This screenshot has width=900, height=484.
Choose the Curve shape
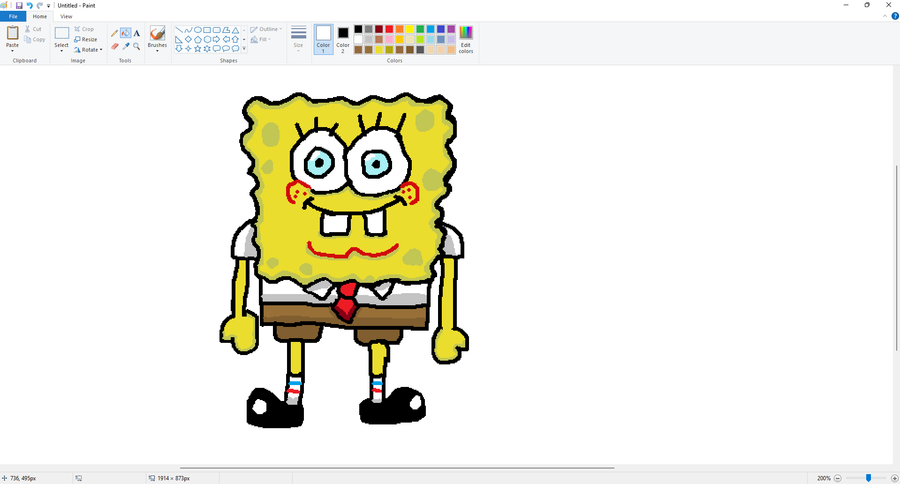tap(188, 30)
